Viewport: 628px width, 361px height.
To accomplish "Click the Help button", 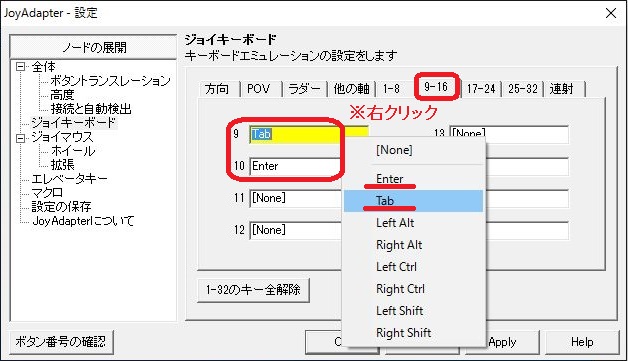I will [582, 342].
